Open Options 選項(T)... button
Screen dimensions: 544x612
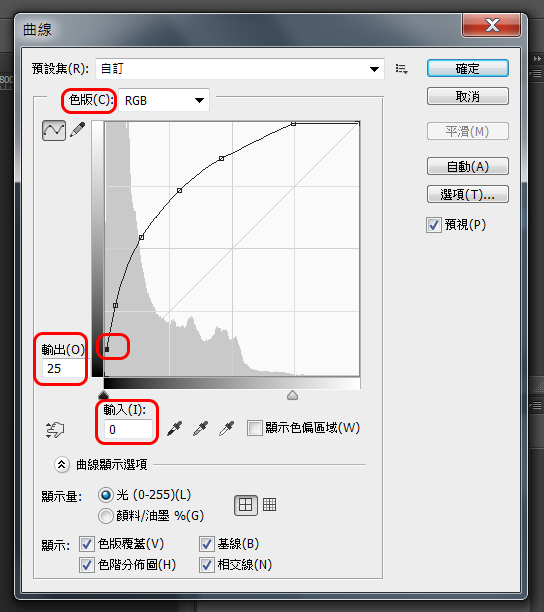click(x=468, y=194)
